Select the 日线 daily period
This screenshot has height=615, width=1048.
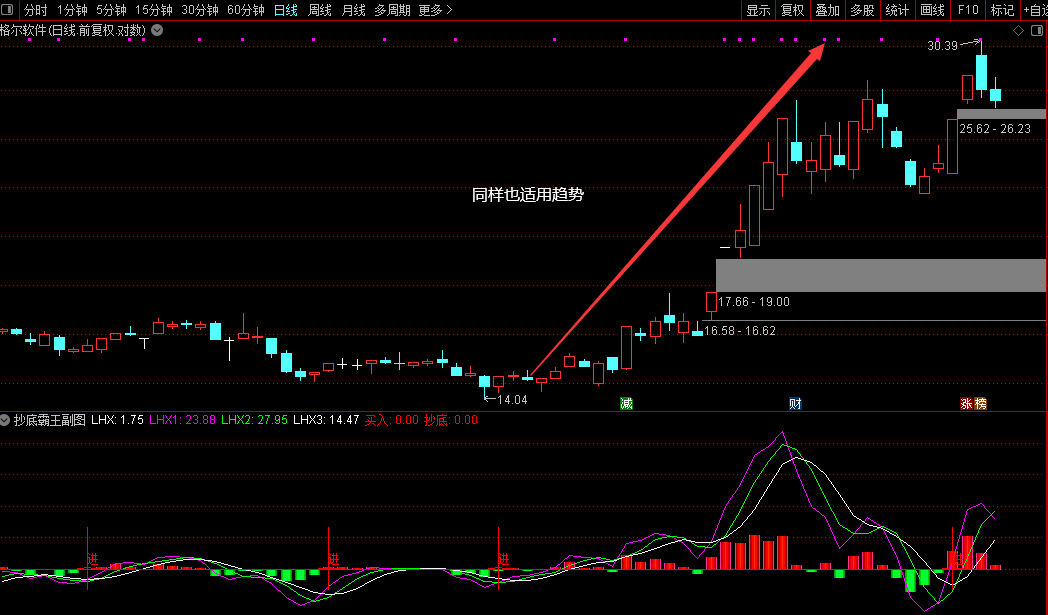pos(286,10)
